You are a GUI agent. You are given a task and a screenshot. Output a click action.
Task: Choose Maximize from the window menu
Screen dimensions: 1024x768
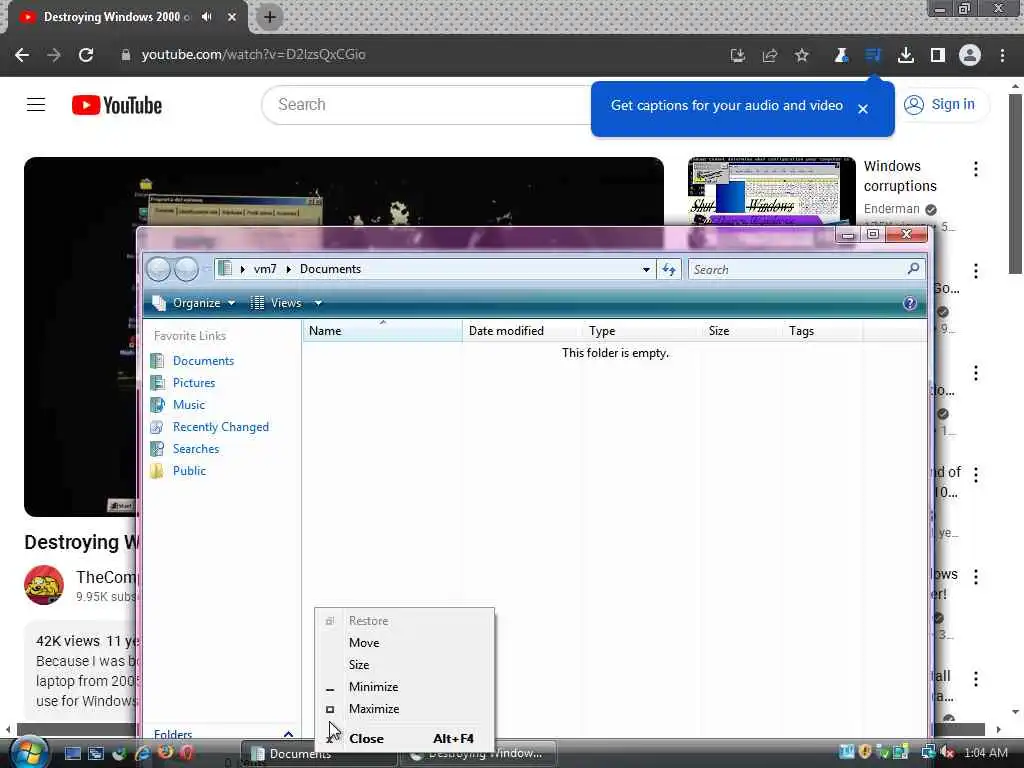pyautogui.click(x=404, y=709)
